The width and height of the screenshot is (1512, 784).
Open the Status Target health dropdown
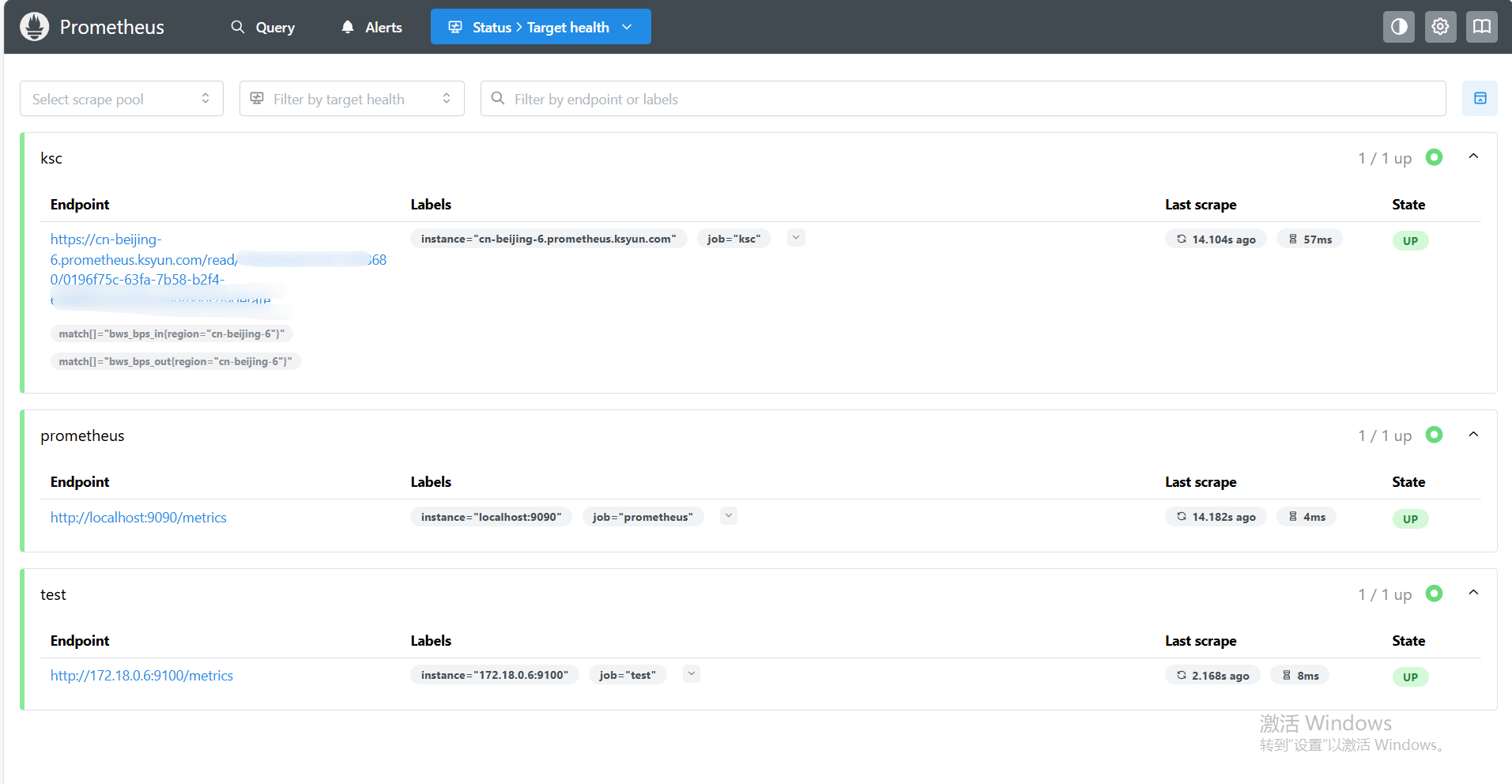tap(541, 27)
